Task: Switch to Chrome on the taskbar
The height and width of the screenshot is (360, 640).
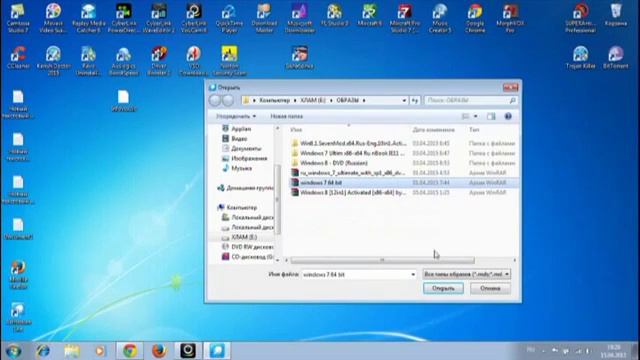Action: click(130, 351)
